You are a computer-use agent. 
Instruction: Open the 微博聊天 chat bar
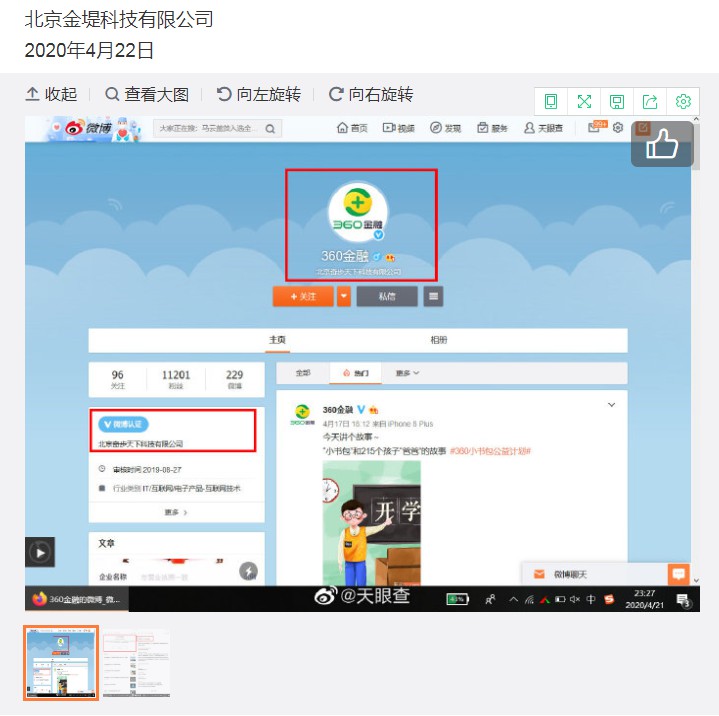(595, 574)
